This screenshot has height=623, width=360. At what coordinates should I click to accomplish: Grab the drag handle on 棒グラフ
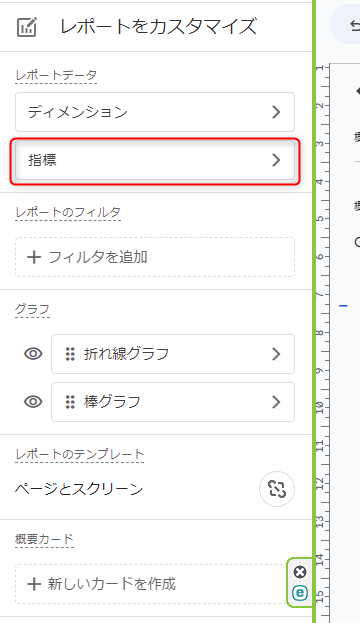point(70,402)
